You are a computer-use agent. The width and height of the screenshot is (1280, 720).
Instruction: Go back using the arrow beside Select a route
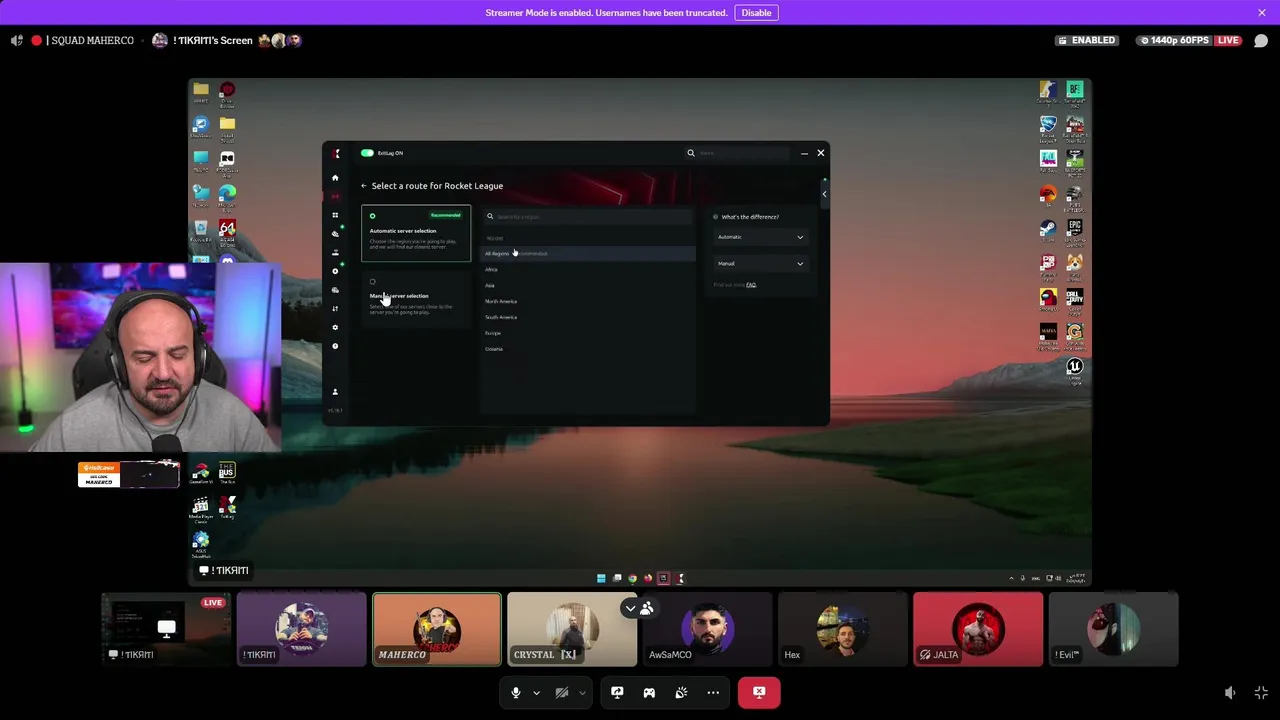pyautogui.click(x=364, y=186)
